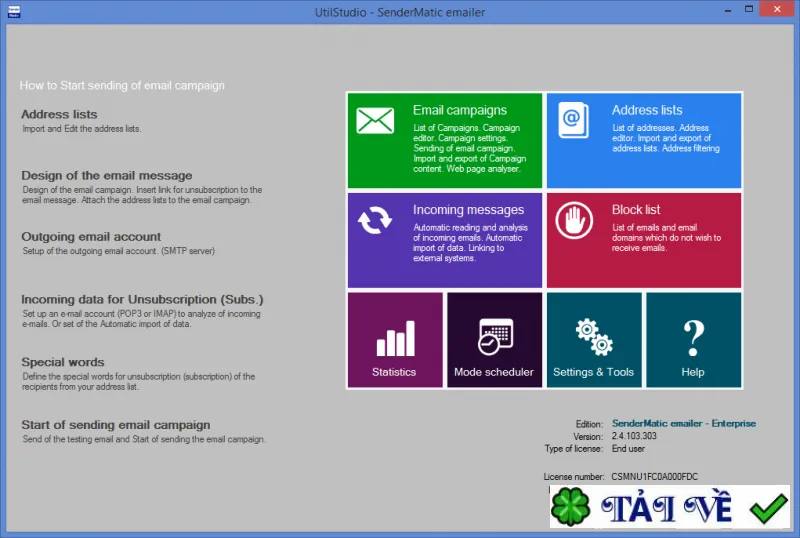Click the Block list tile description text
Viewport: 800px width, 538px height.
click(666, 238)
